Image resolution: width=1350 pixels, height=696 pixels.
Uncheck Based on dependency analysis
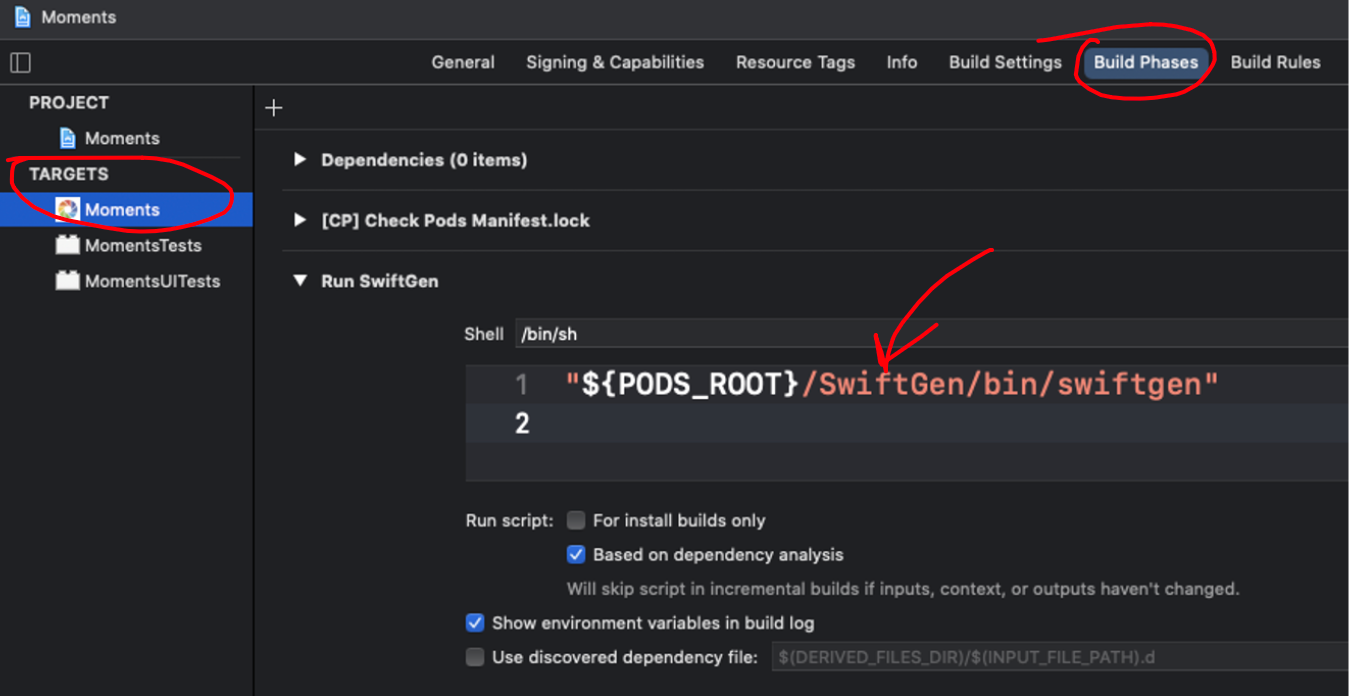pyautogui.click(x=576, y=554)
